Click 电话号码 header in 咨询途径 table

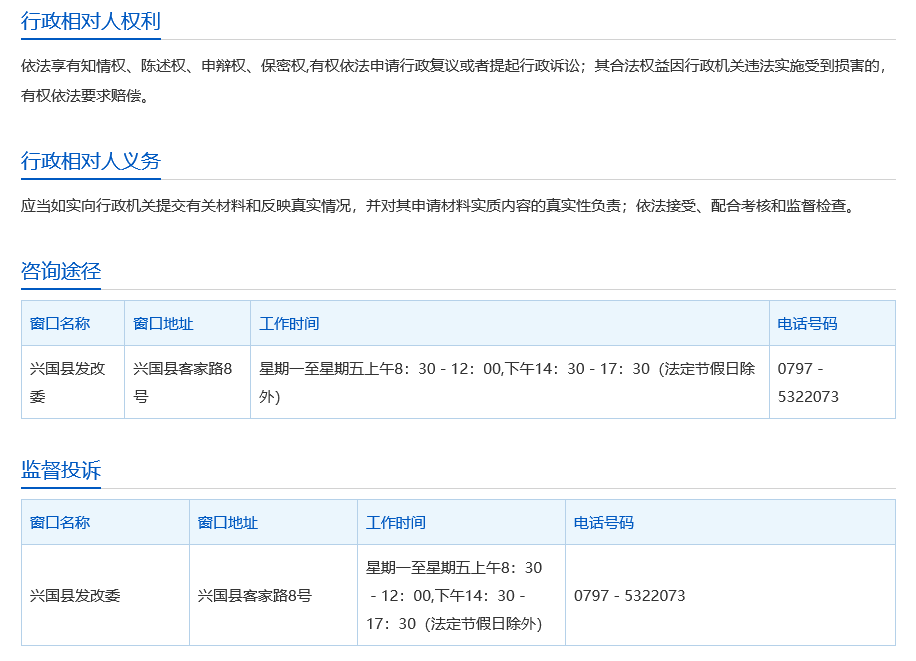(807, 324)
